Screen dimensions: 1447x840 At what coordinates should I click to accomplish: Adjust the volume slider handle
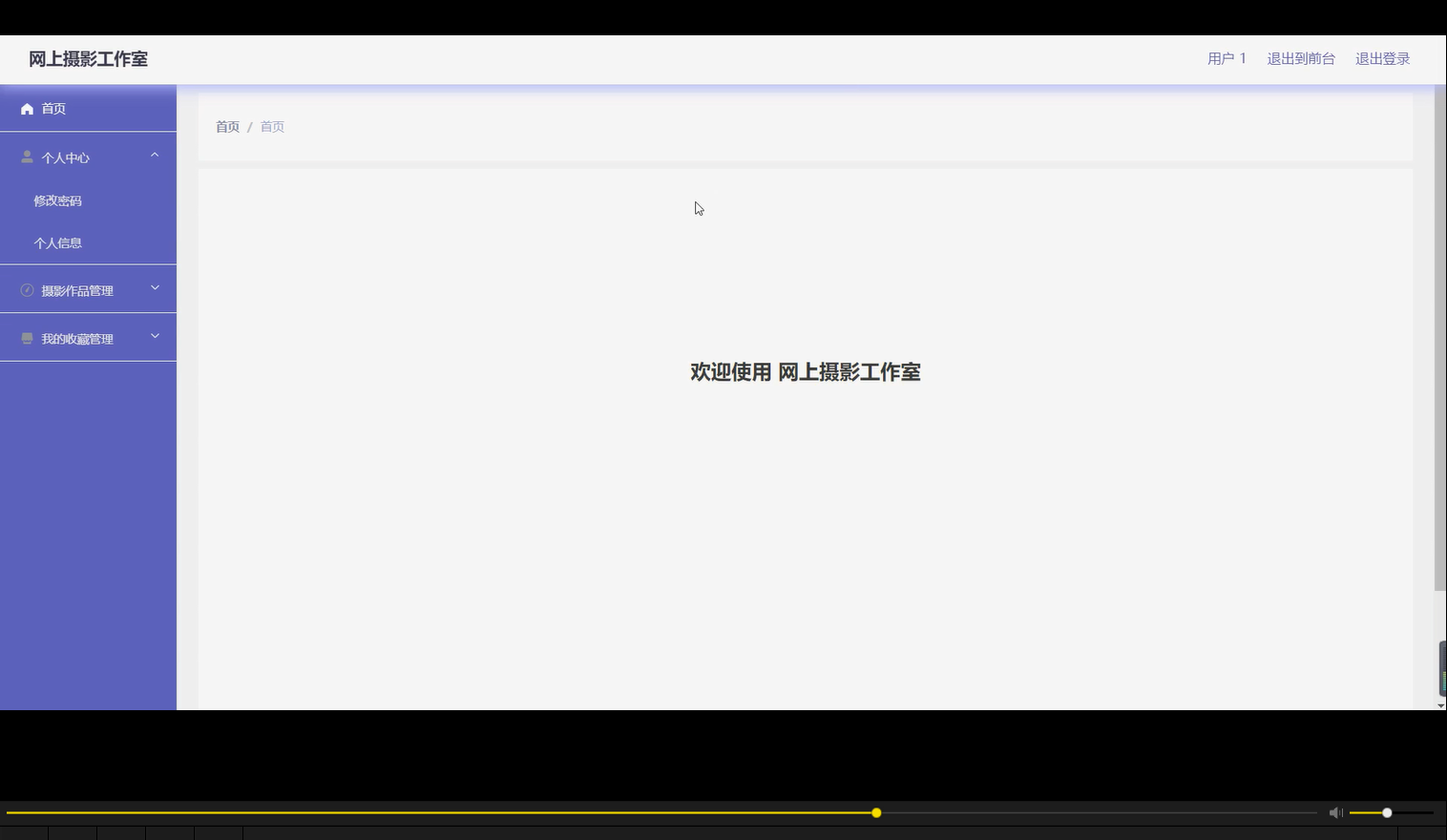click(1386, 812)
